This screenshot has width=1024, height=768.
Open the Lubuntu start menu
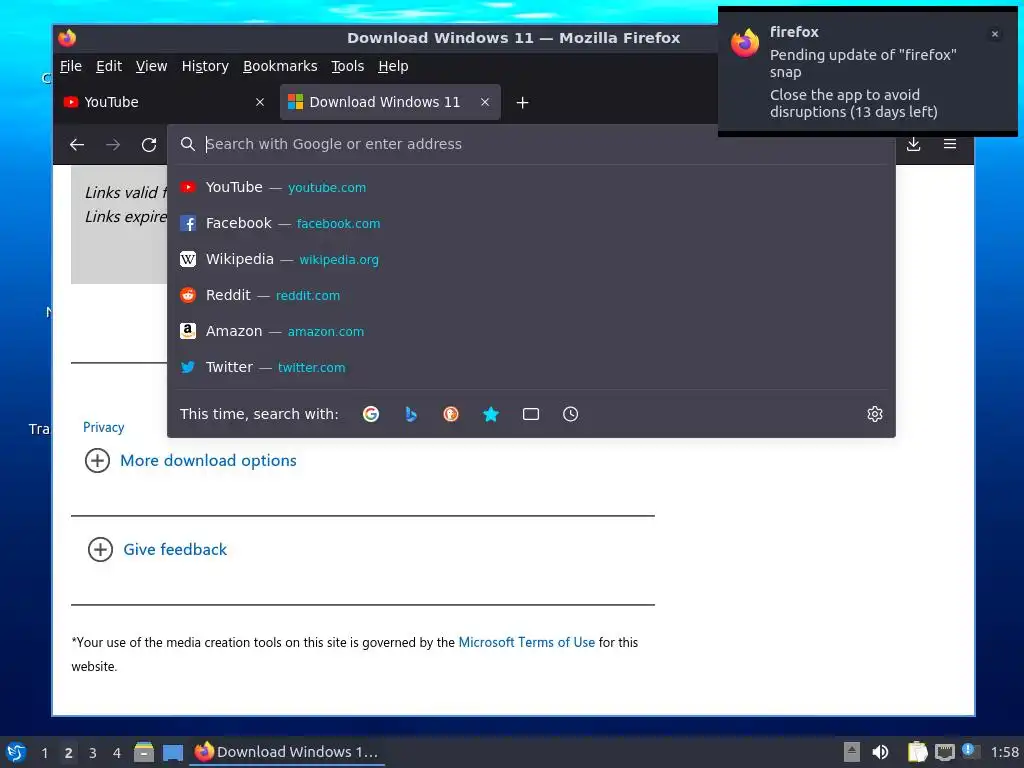pyautogui.click(x=16, y=752)
